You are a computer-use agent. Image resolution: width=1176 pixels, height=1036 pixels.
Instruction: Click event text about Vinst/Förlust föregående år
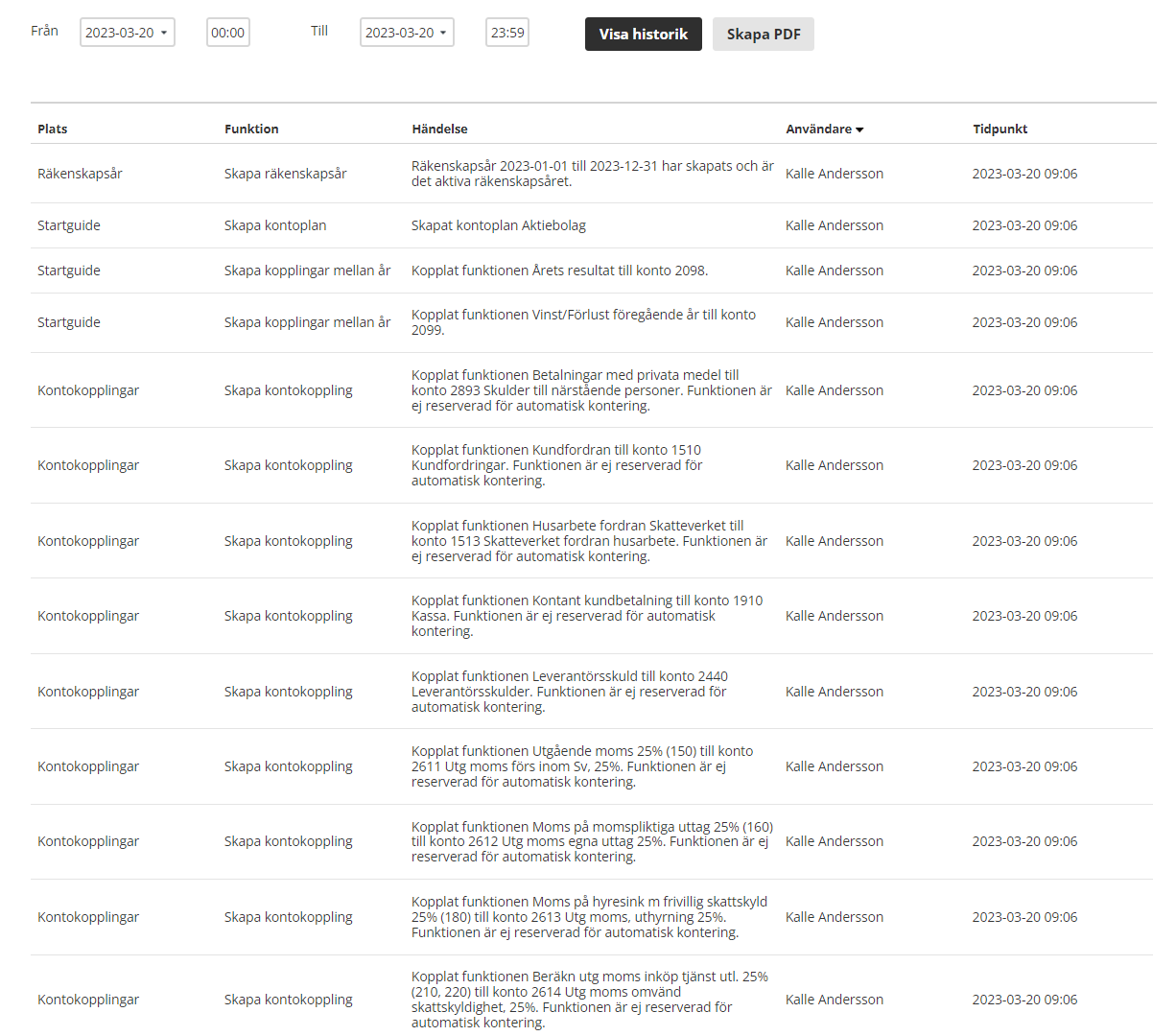(584, 322)
